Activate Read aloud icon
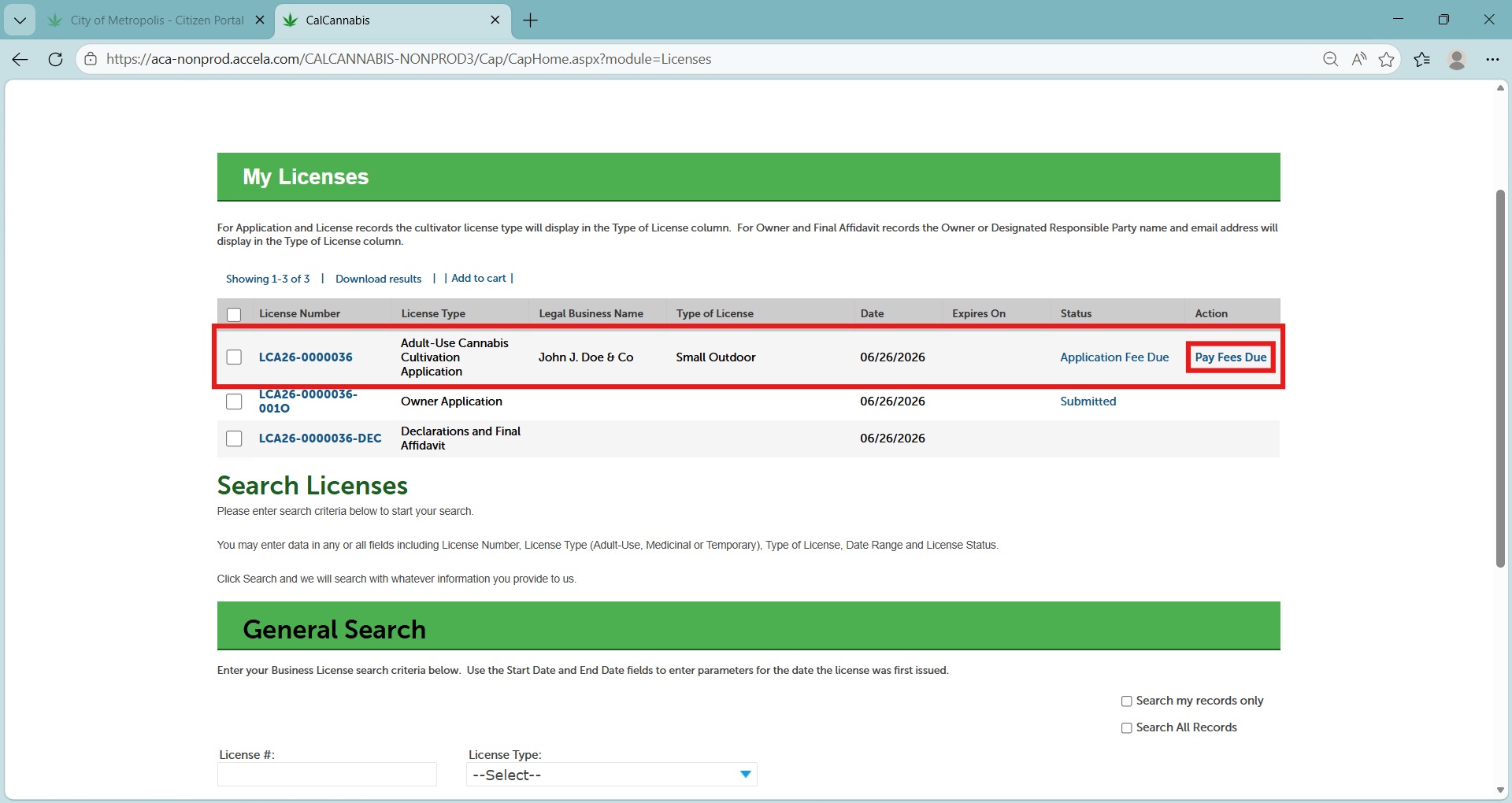The width and height of the screenshot is (1512, 803). (x=1359, y=59)
